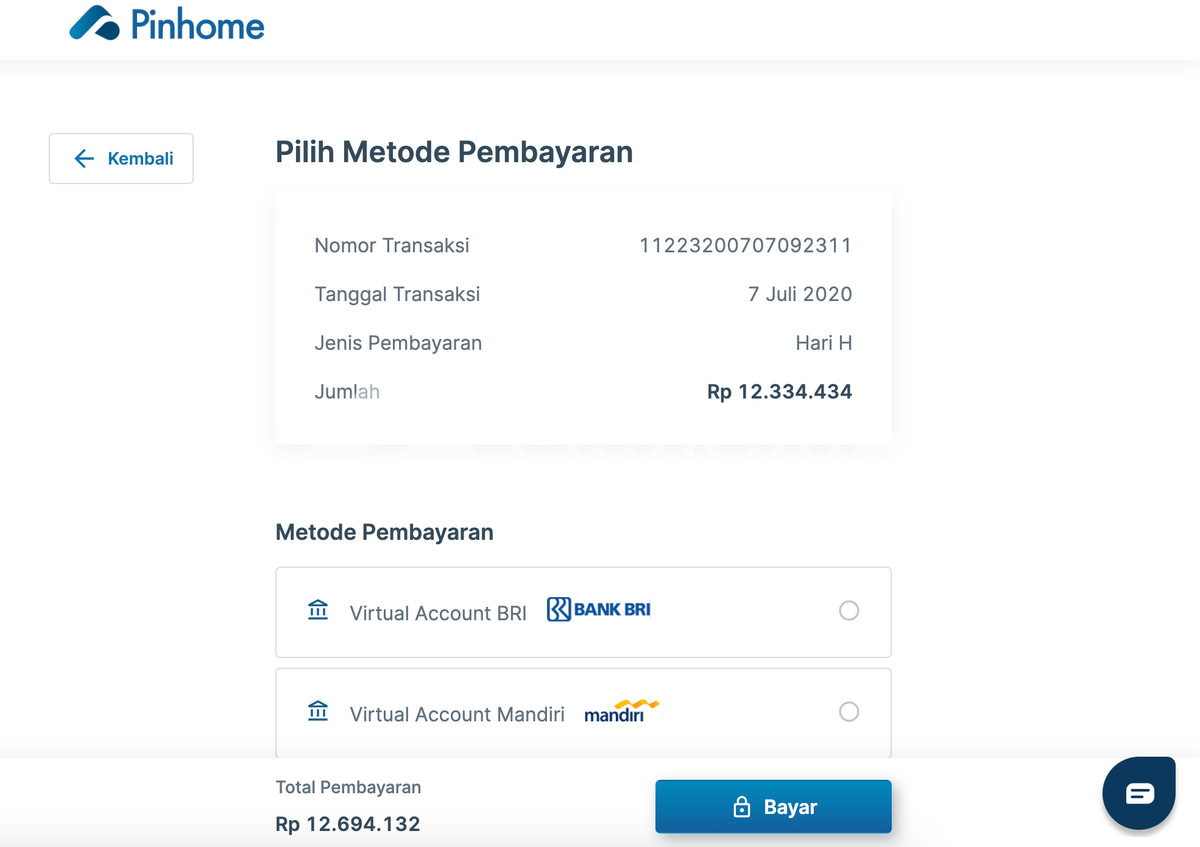Click the transaction date 7 Juli 2020
The image size is (1200, 847).
800,294
